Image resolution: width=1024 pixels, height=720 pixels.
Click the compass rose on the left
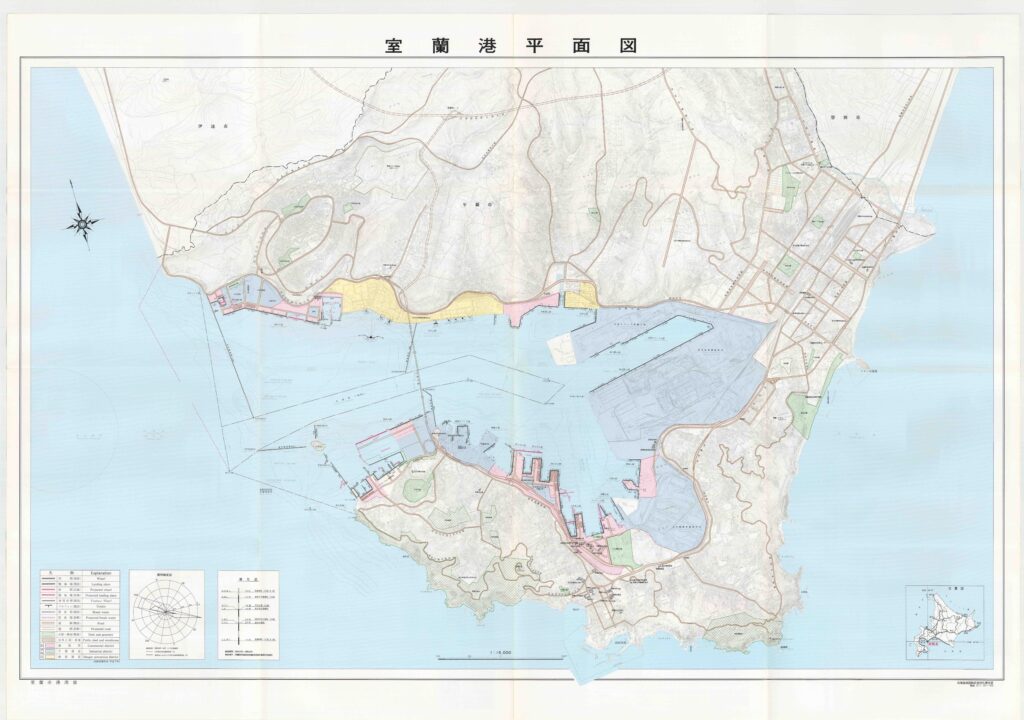pyautogui.click(x=82, y=222)
